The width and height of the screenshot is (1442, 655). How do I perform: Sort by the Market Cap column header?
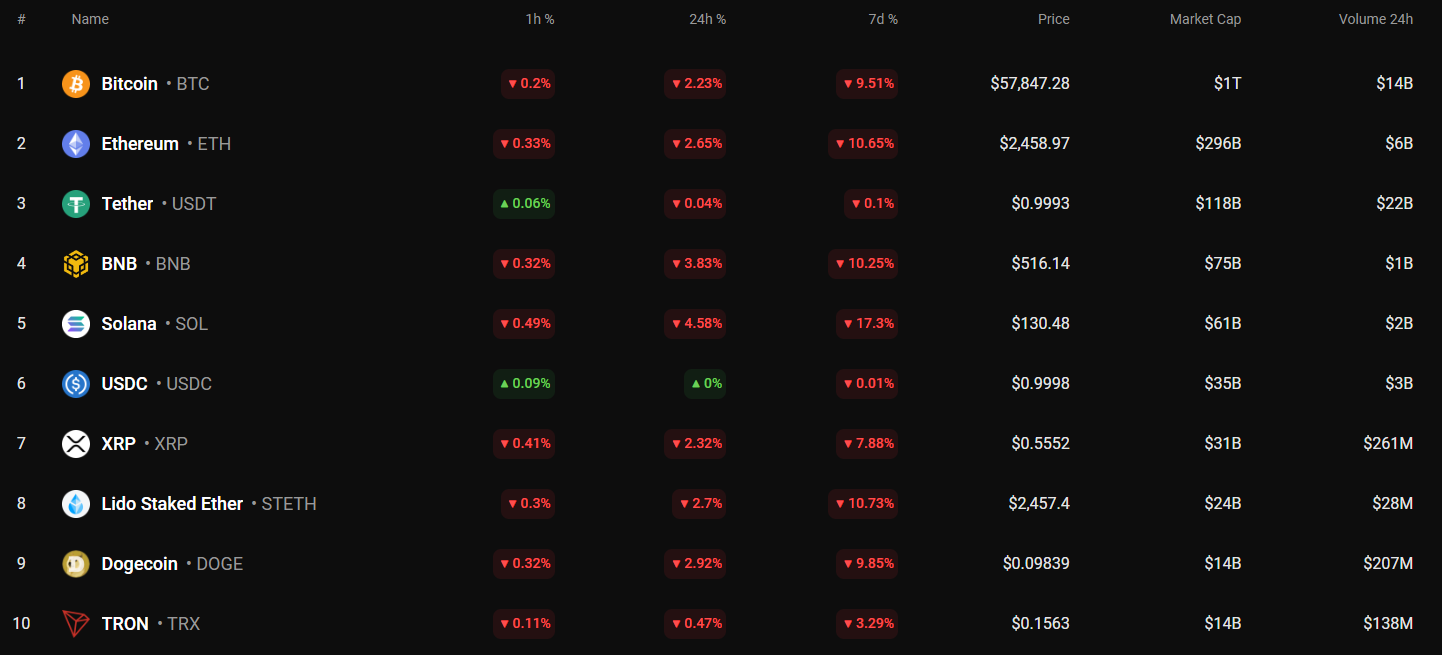click(1205, 19)
